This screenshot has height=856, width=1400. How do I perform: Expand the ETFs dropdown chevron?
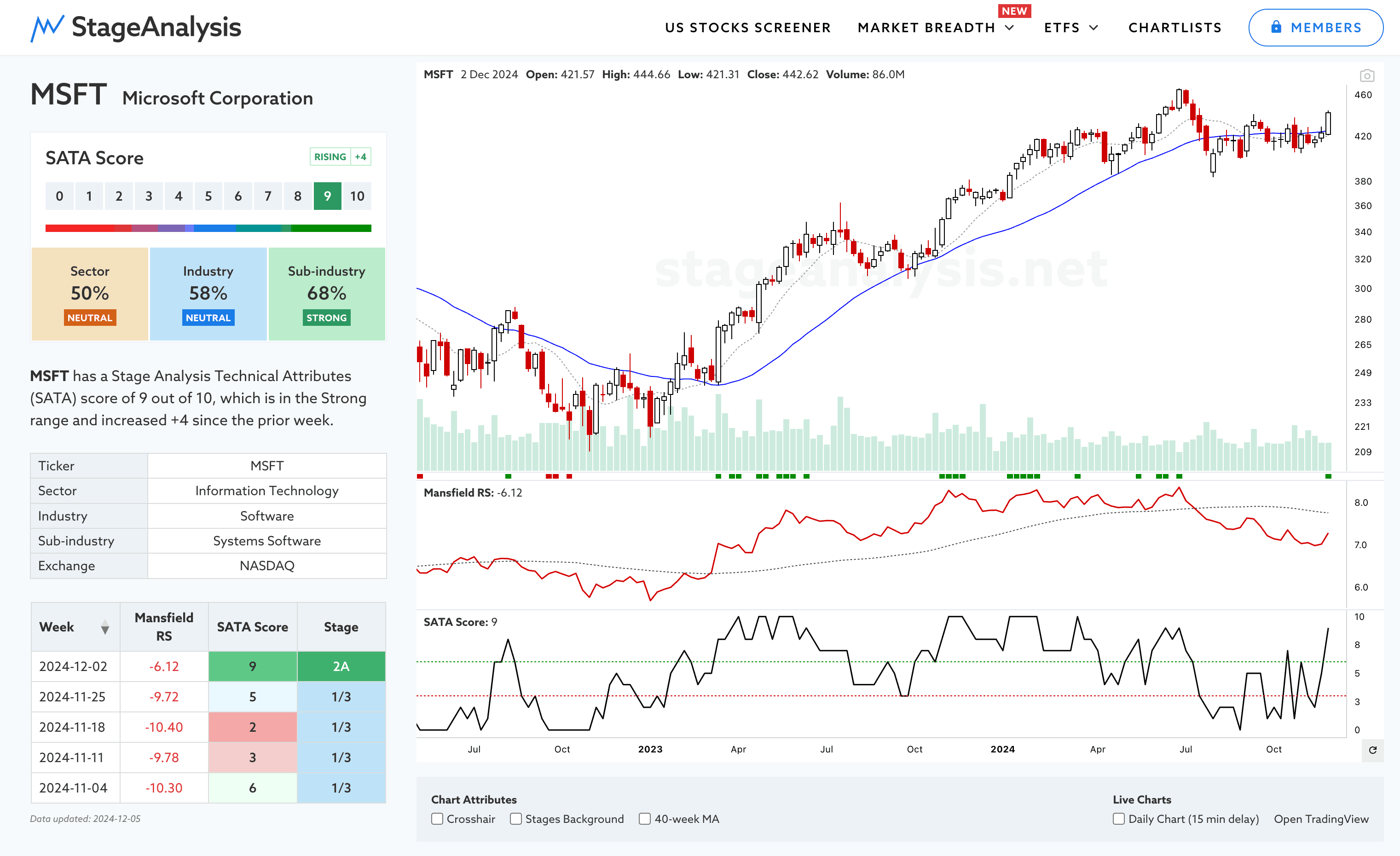pos(1094,28)
